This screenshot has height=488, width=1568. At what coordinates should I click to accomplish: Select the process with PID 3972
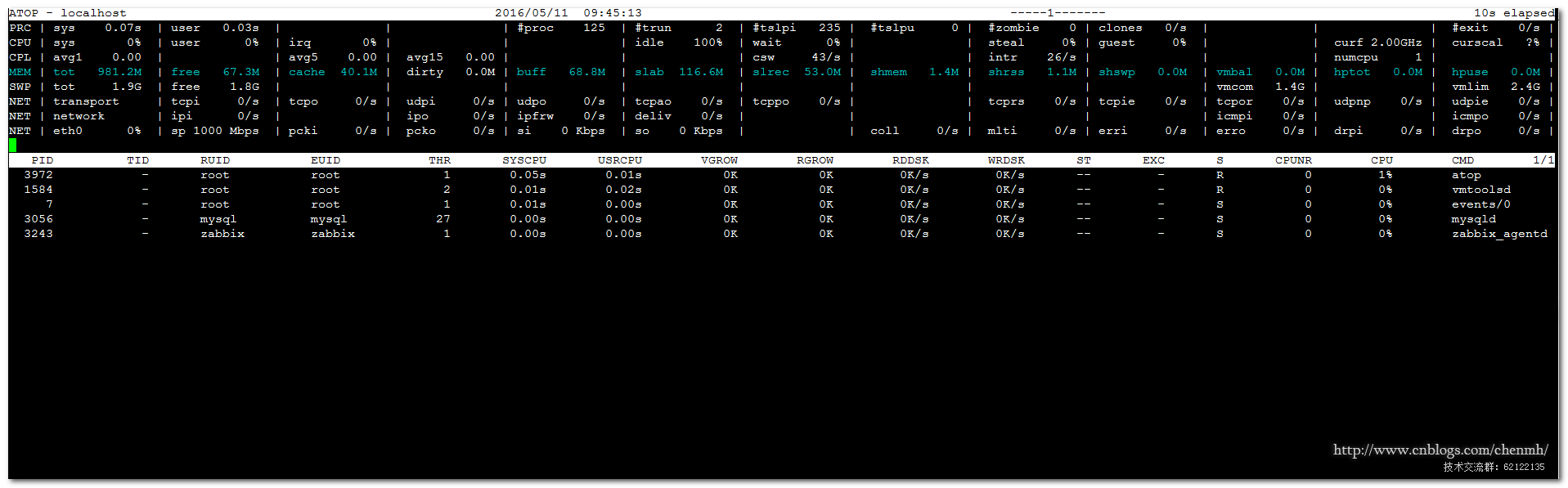click(38, 175)
